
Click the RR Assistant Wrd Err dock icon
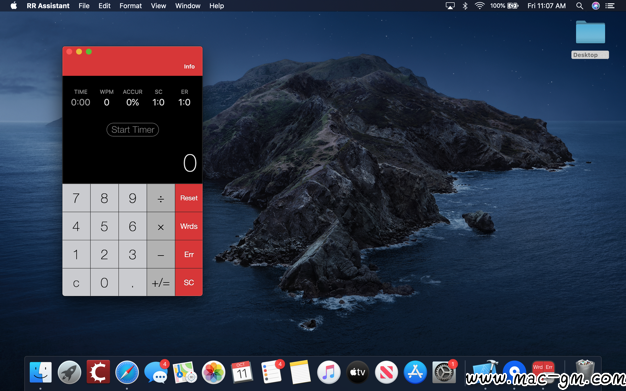[x=543, y=371]
